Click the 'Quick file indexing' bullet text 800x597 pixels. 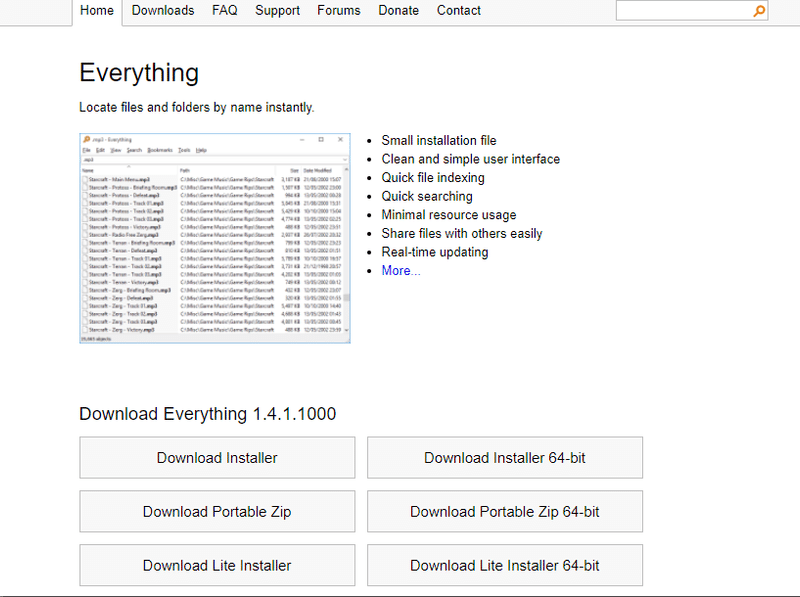pyautogui.click(x=433, y=178)
